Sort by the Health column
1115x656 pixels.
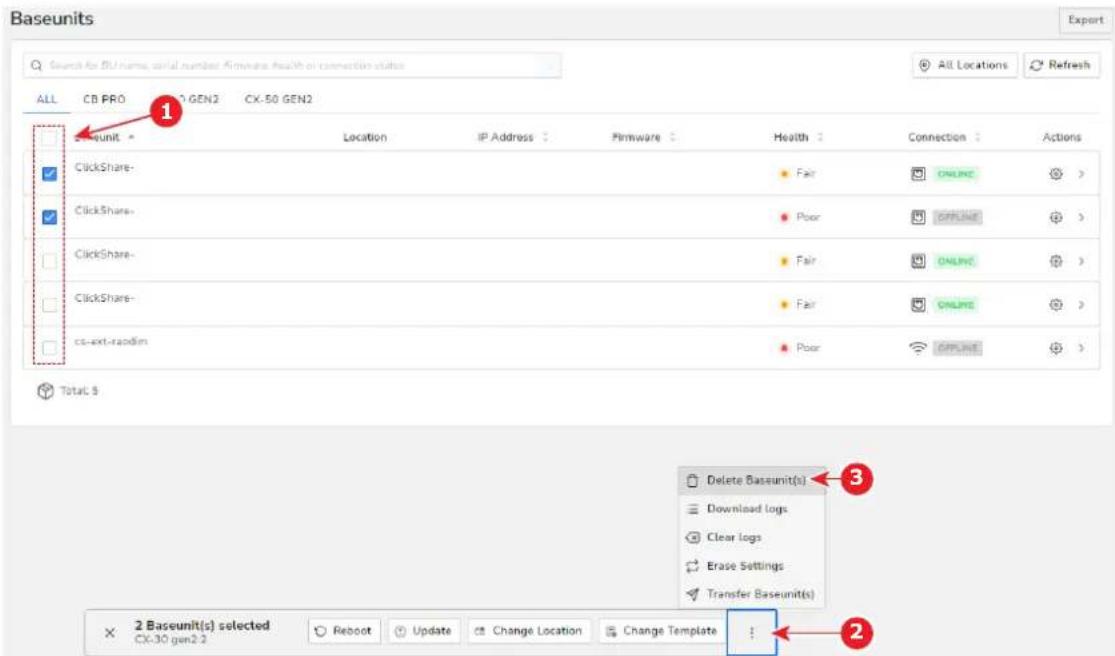(x=820, y=137)
